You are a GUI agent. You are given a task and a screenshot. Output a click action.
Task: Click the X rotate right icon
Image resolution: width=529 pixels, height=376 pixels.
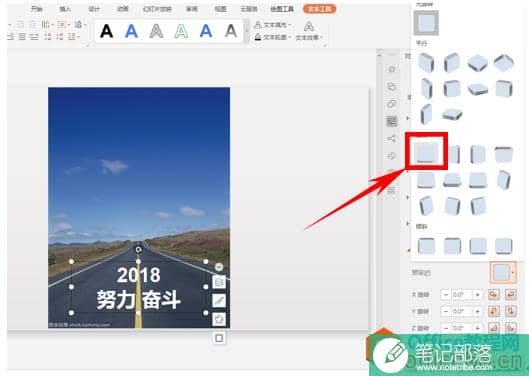point(511,295)
